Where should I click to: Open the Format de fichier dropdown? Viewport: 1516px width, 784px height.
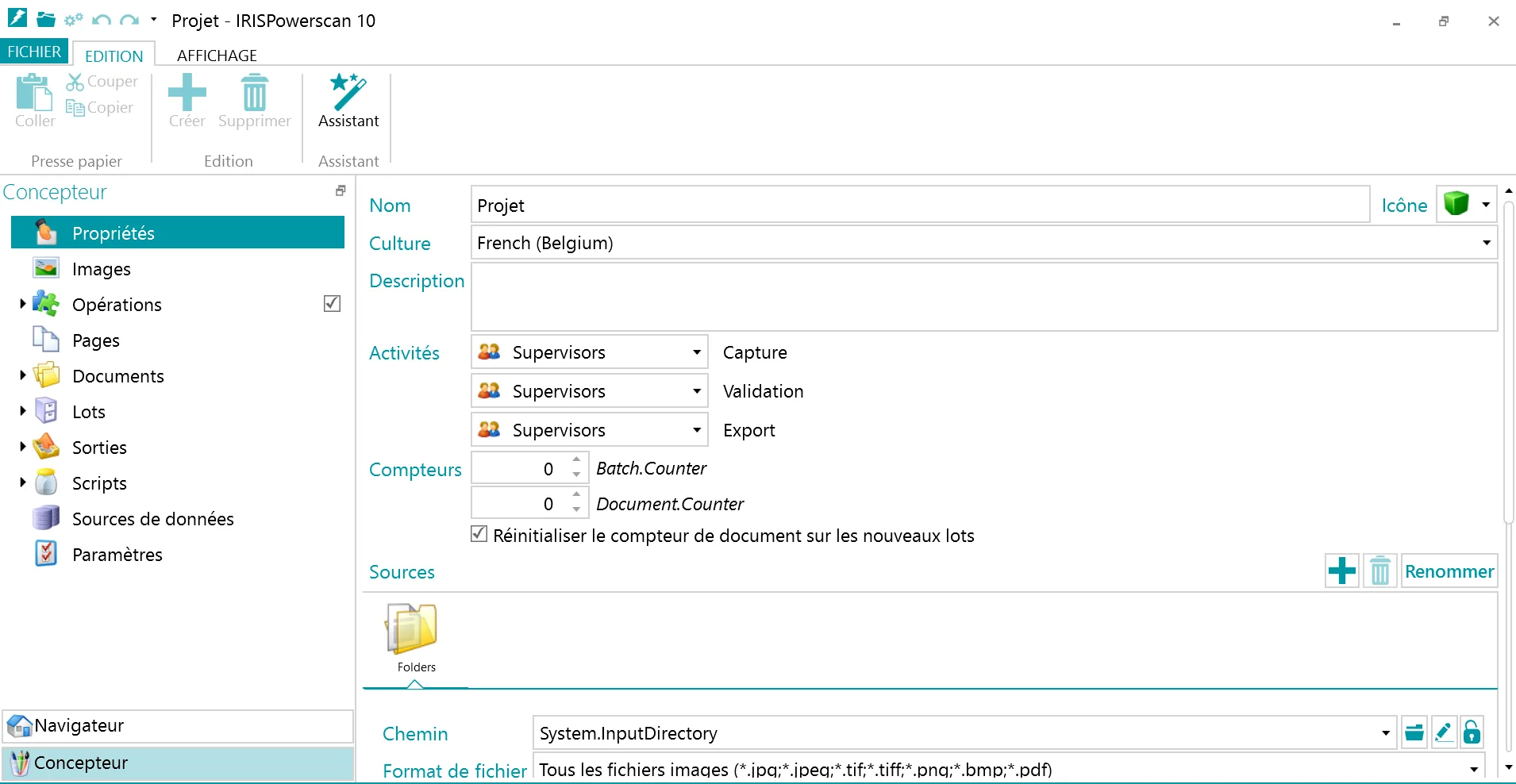pyautogui.click(x=1474, y=769)
